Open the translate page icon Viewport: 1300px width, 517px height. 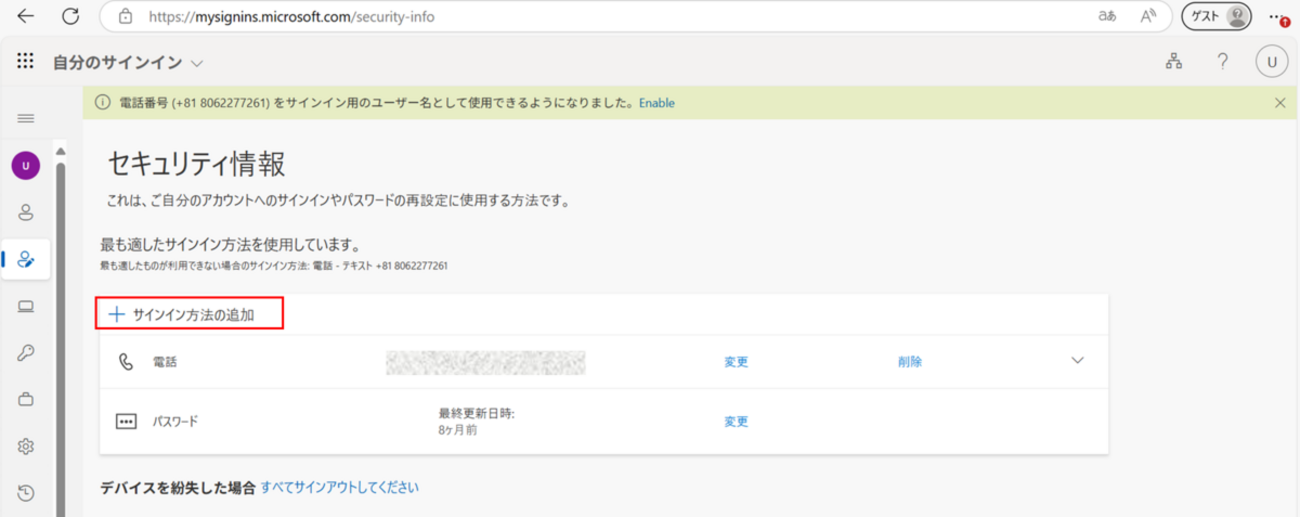[1107, 16]
